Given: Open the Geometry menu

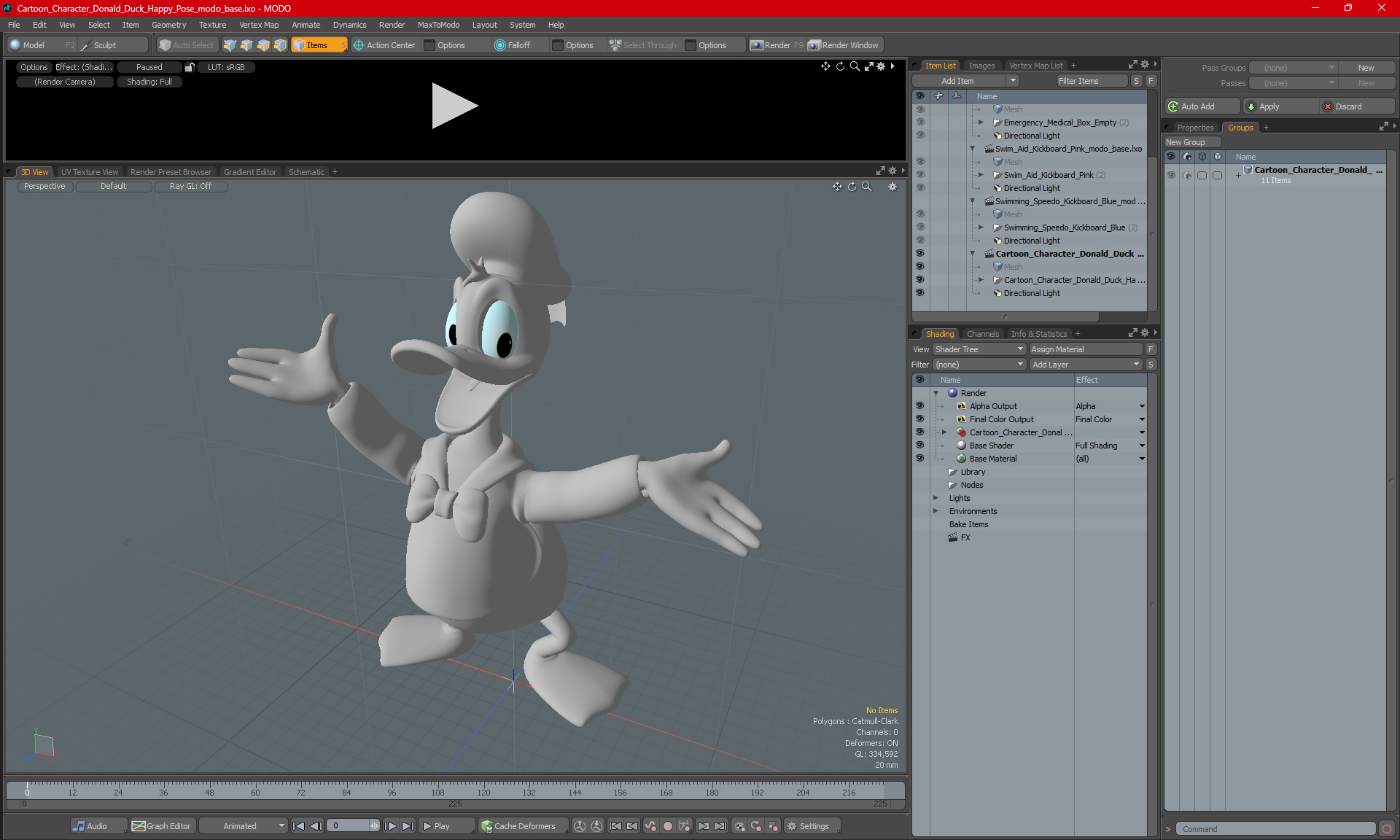Looking at the screenshot, I should [168, 25].
